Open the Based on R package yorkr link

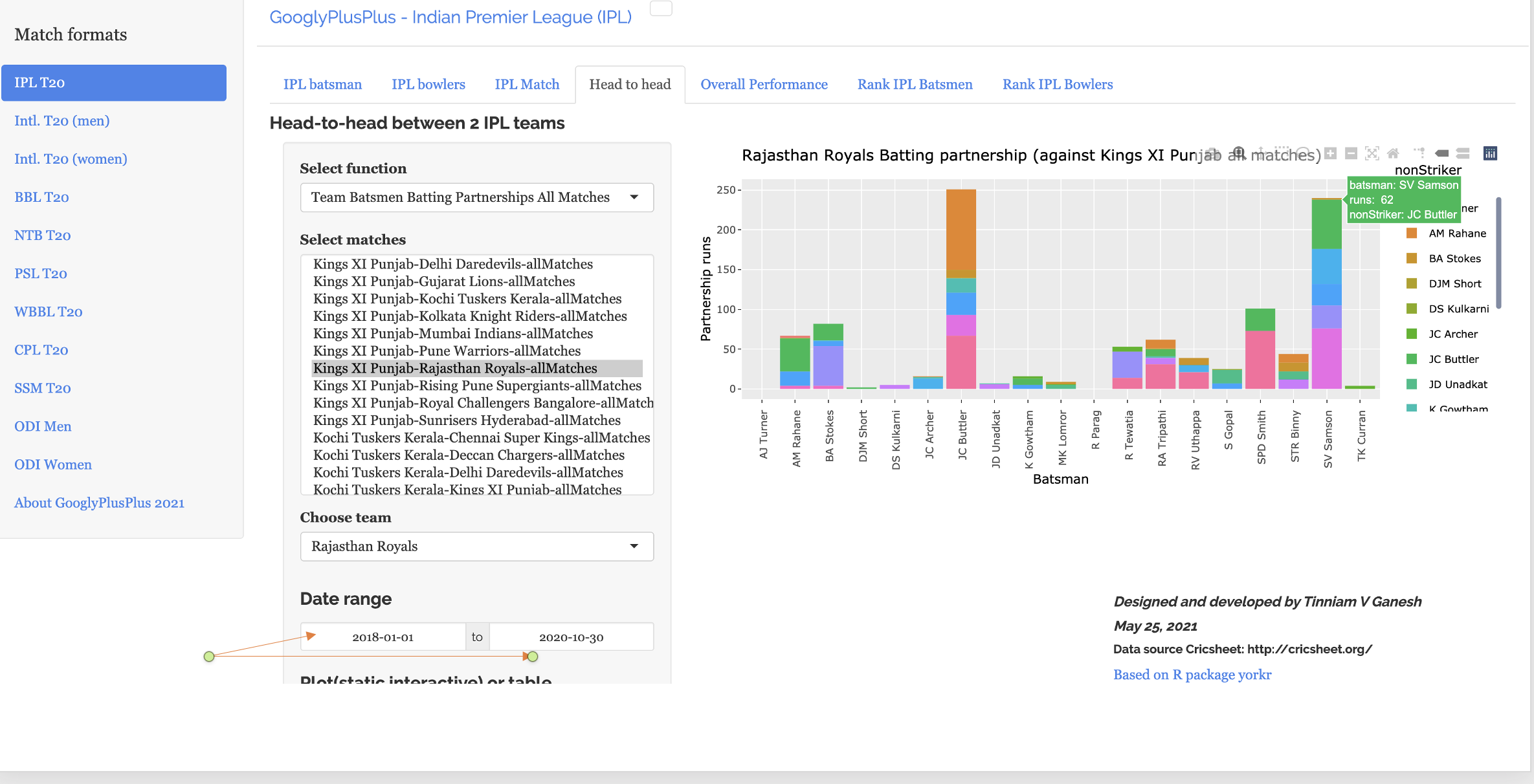coord(1192,675)
